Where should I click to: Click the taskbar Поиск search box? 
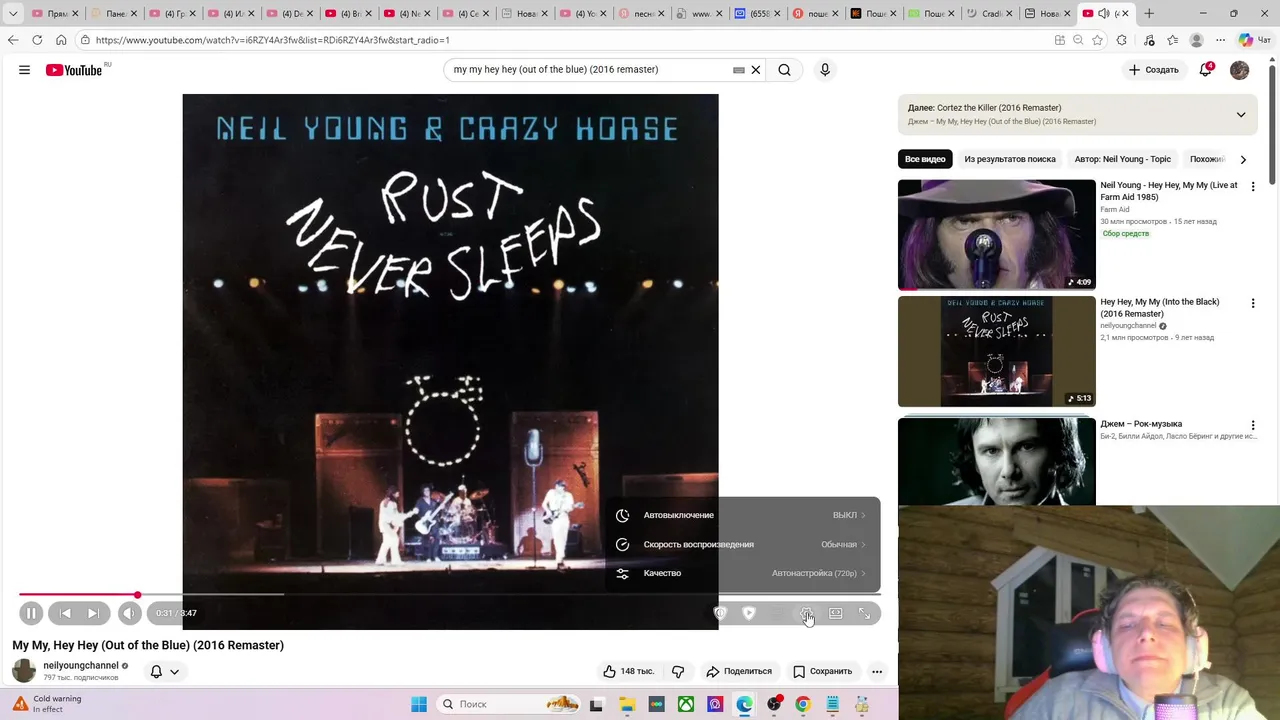click(x=510, y=704)
